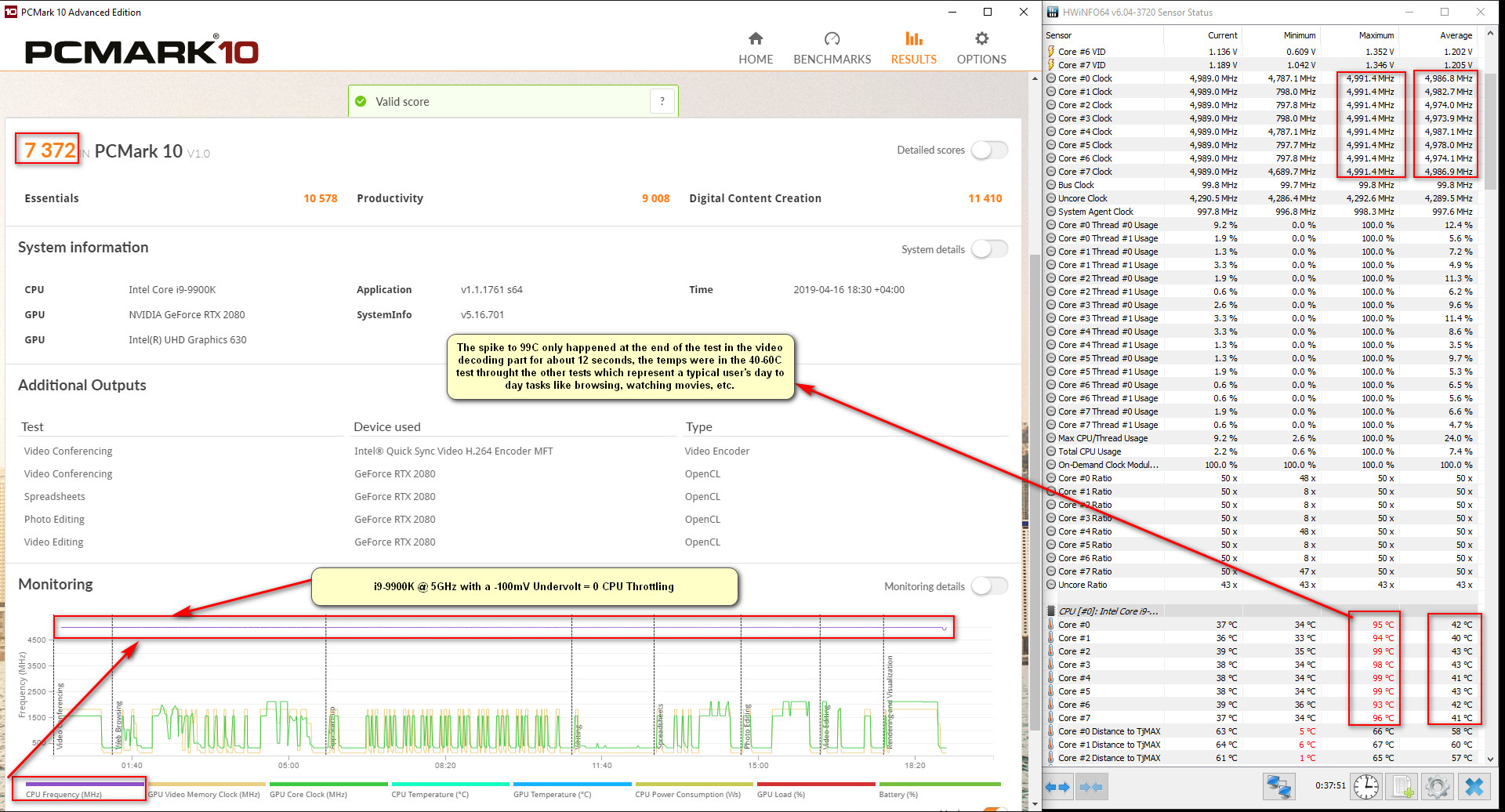Image resolution: width=1505 pixels, height=812 pixels.
Task: Select Core #0 Clock sensor row
Action: click(1260, 78)
